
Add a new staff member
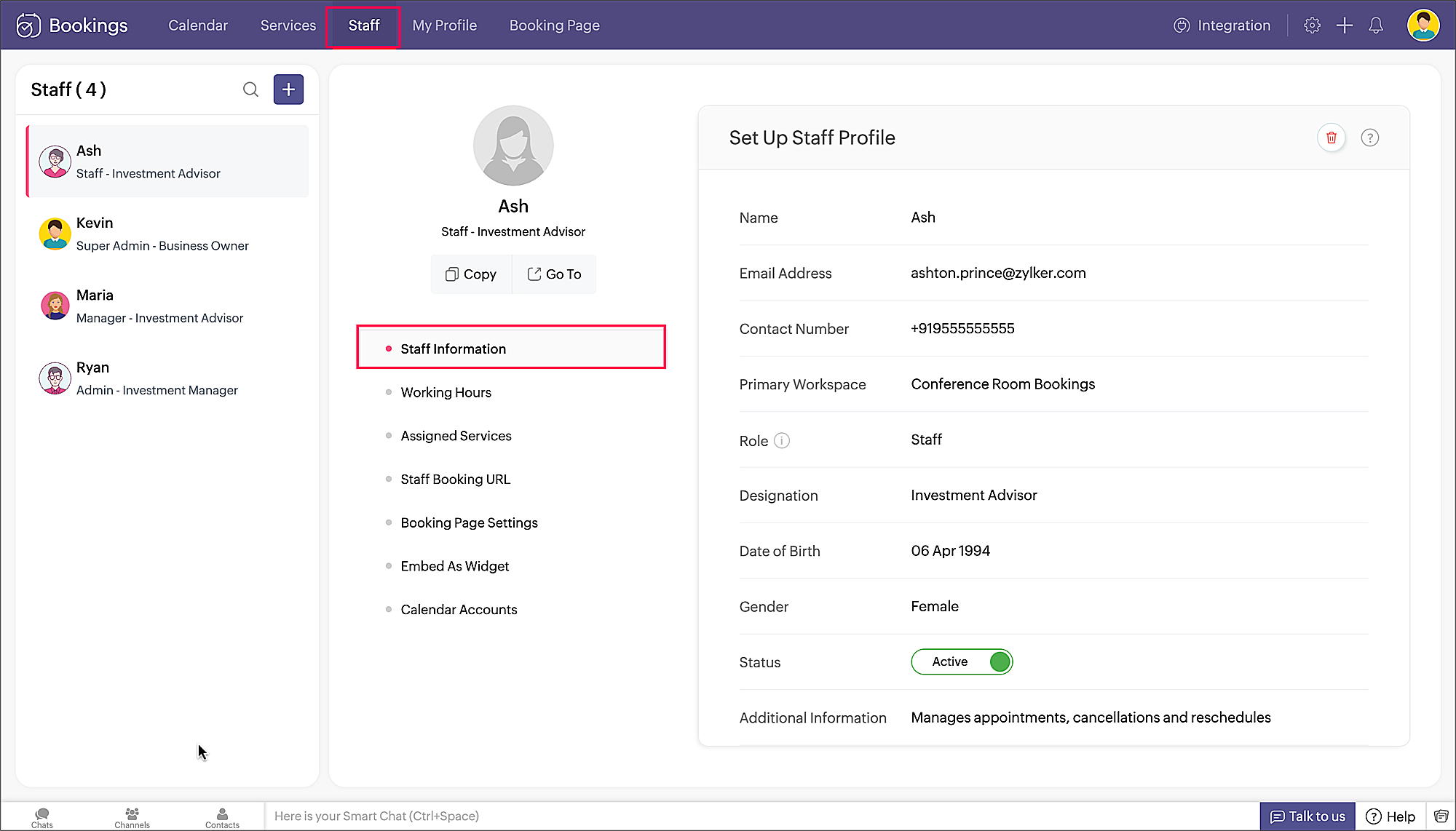pyautogui.click(x=288, y=90)
